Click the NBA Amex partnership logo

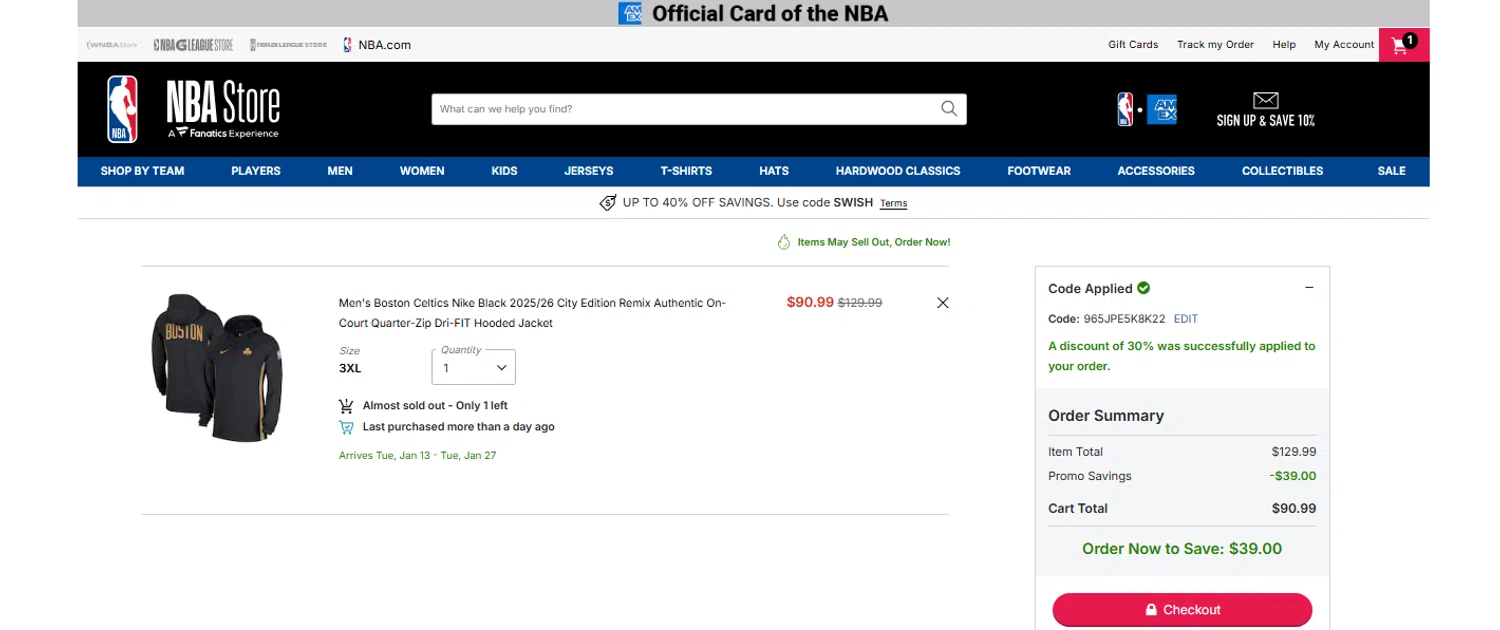point(1147,109)
